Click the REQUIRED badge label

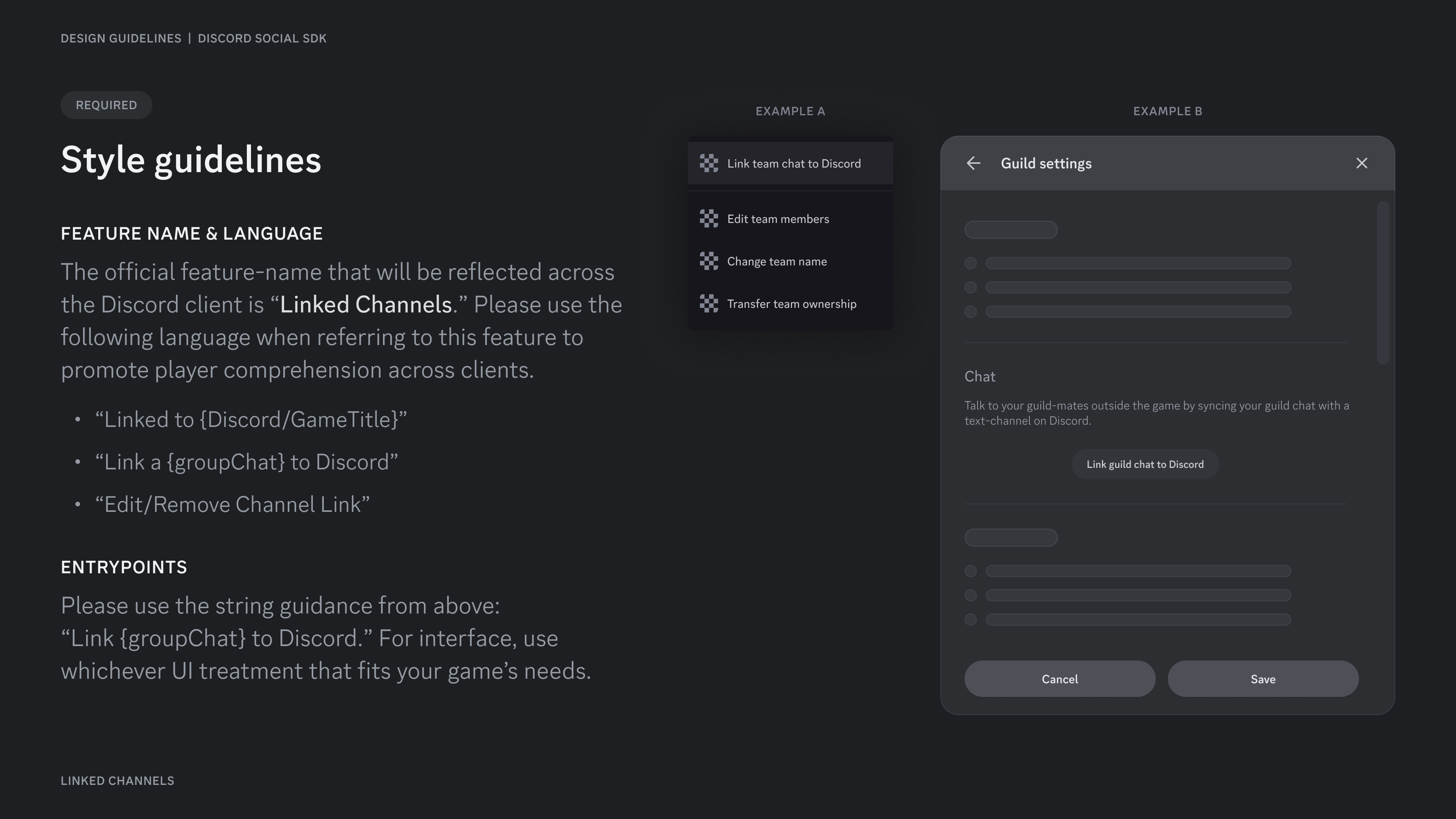coord(106,105)
